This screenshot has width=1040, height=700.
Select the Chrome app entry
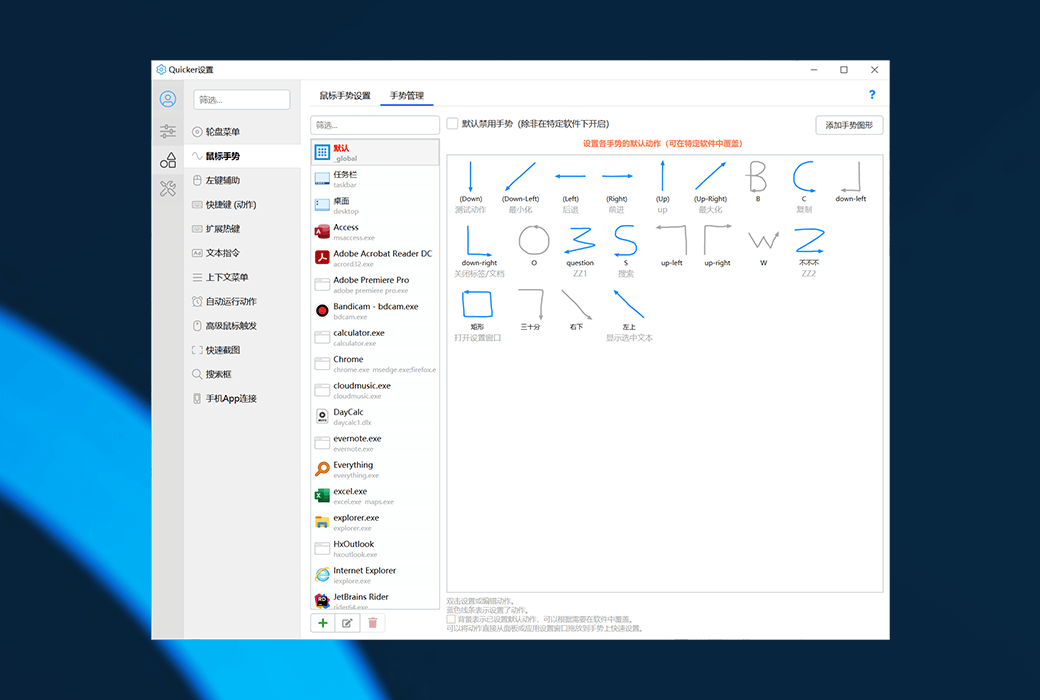375,364
